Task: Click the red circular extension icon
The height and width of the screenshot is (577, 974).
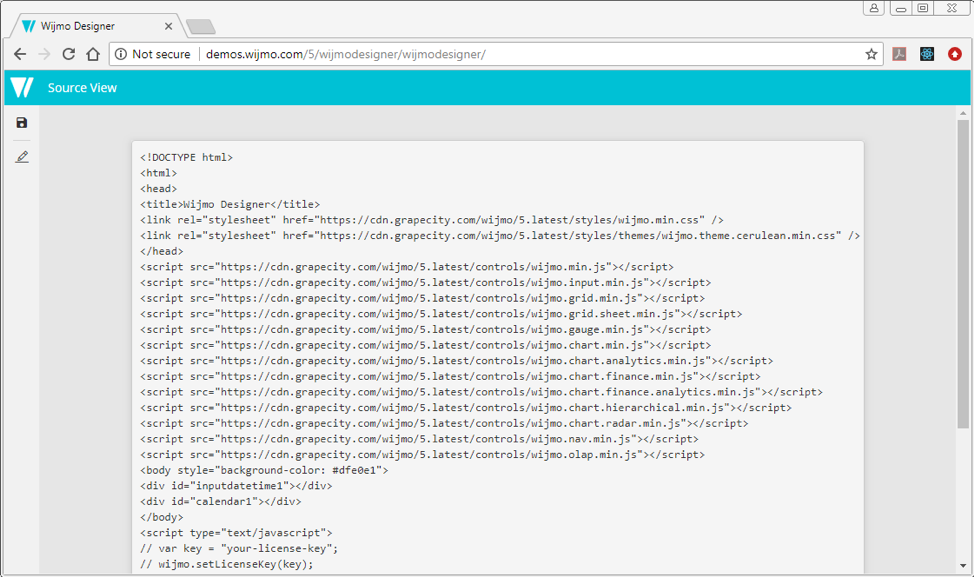Action: pos(955,54)
